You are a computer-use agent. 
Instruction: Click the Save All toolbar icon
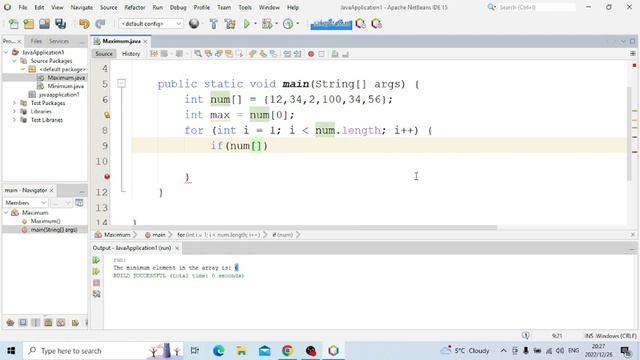pos(60,24)
